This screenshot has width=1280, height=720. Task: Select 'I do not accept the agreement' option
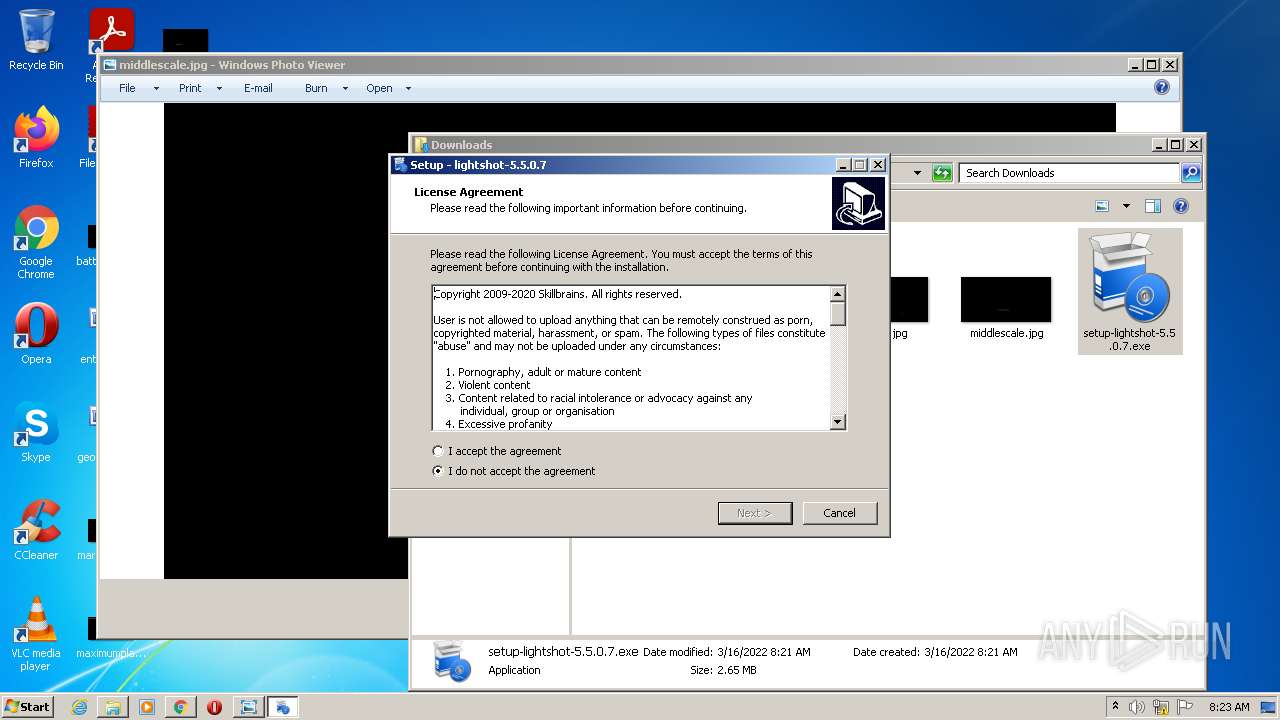coord(438,471)
